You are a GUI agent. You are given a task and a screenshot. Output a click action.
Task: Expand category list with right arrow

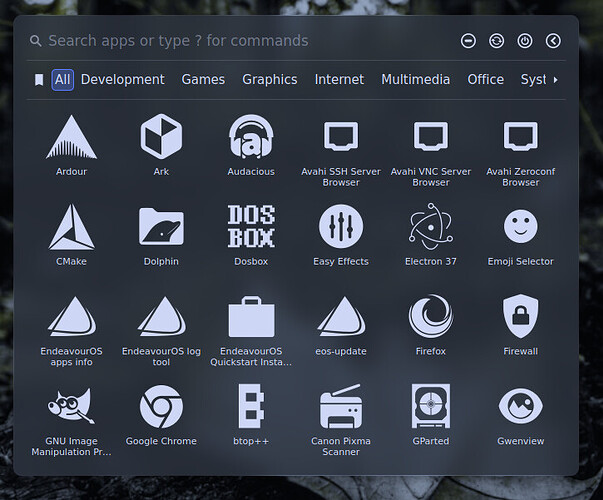556,80
